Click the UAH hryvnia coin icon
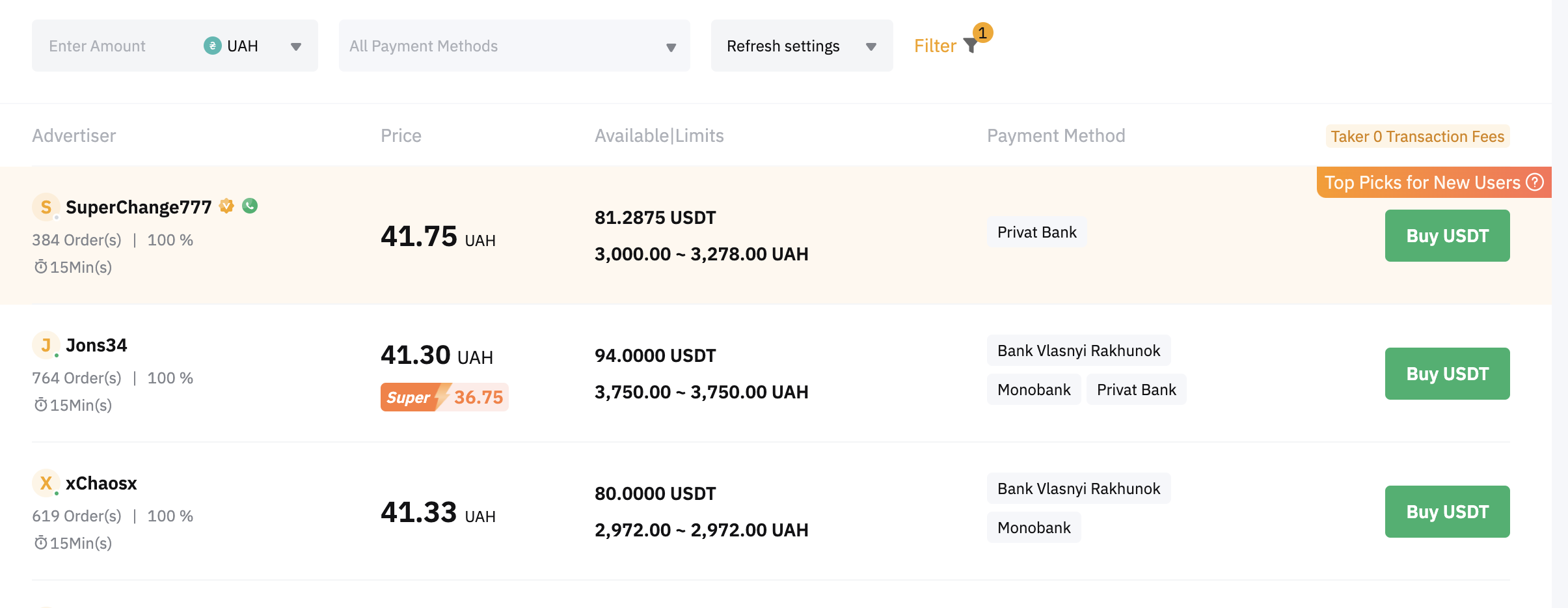This screenshot has width=1568, height=608. [212, 46]
